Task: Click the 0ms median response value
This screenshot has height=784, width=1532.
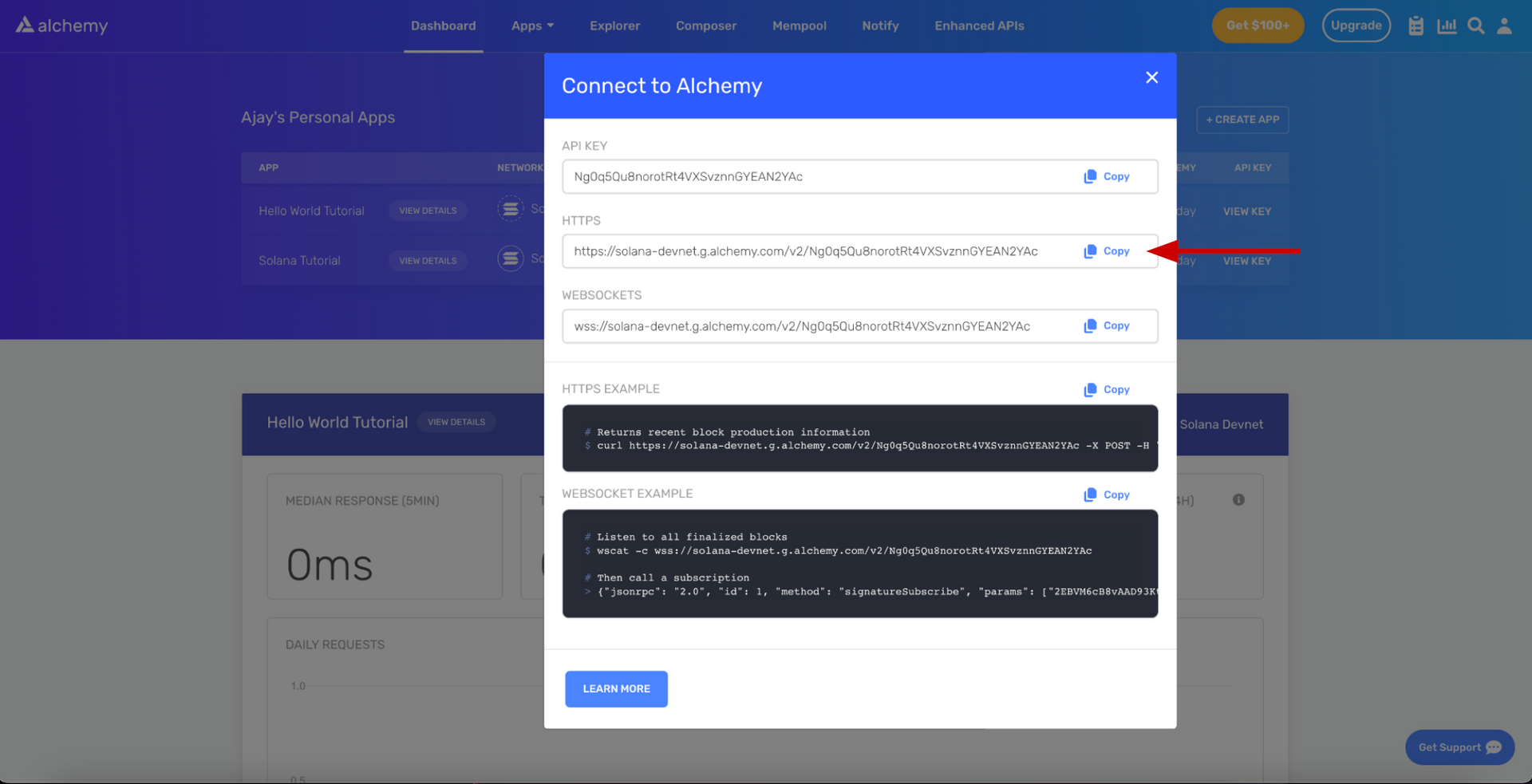Action: (330, 565)
